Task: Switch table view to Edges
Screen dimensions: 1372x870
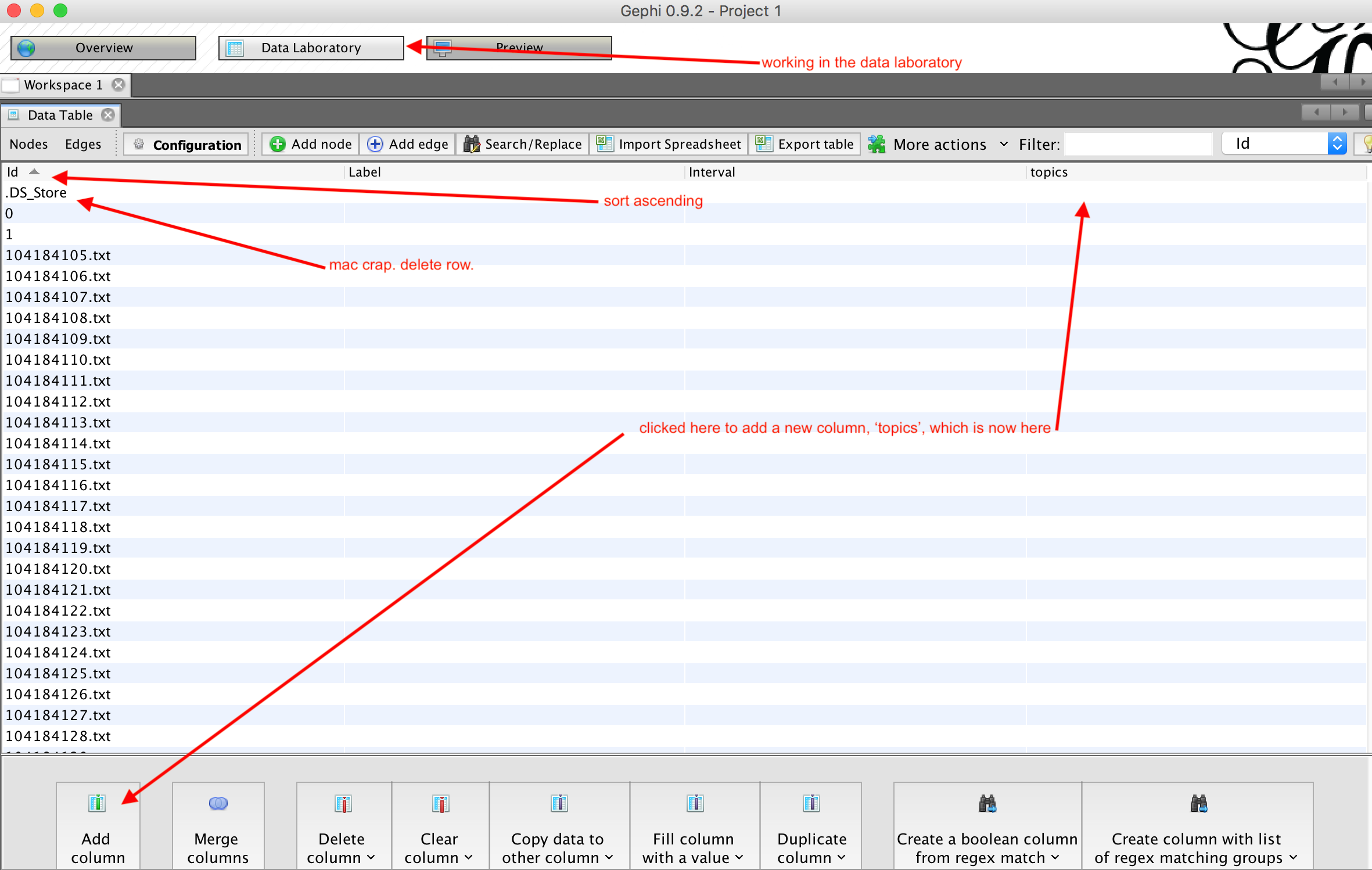Action: pyautogui.click(x=83, y=144)
